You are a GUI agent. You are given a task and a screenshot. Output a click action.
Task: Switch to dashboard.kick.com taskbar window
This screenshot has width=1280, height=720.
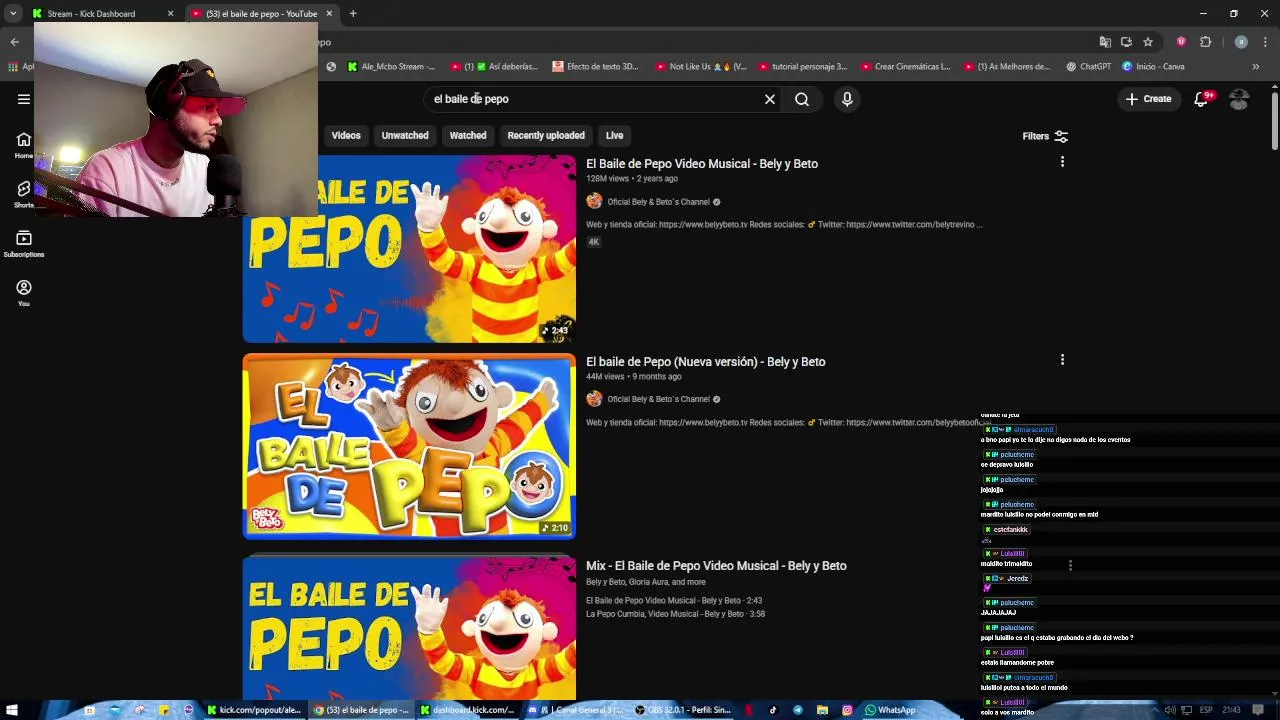coord(467,710)
